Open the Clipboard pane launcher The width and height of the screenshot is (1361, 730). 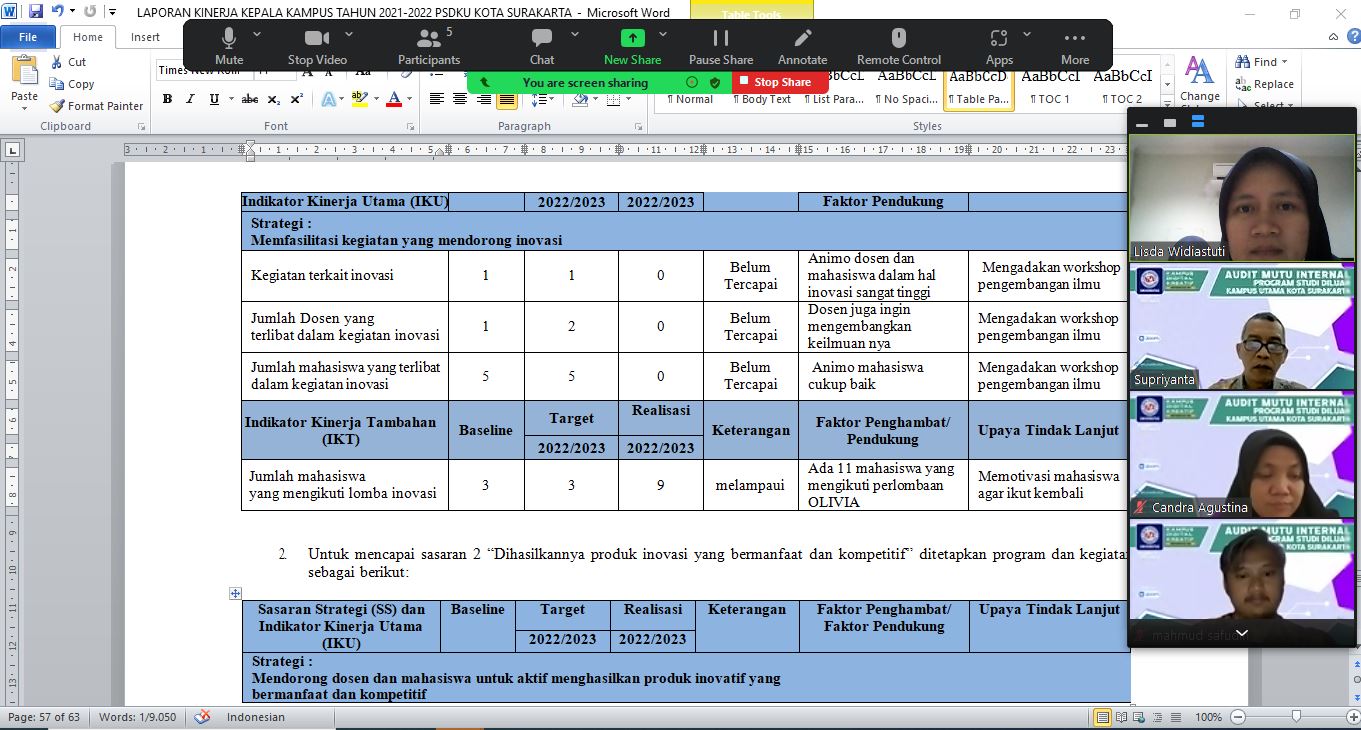click(141, 127)
